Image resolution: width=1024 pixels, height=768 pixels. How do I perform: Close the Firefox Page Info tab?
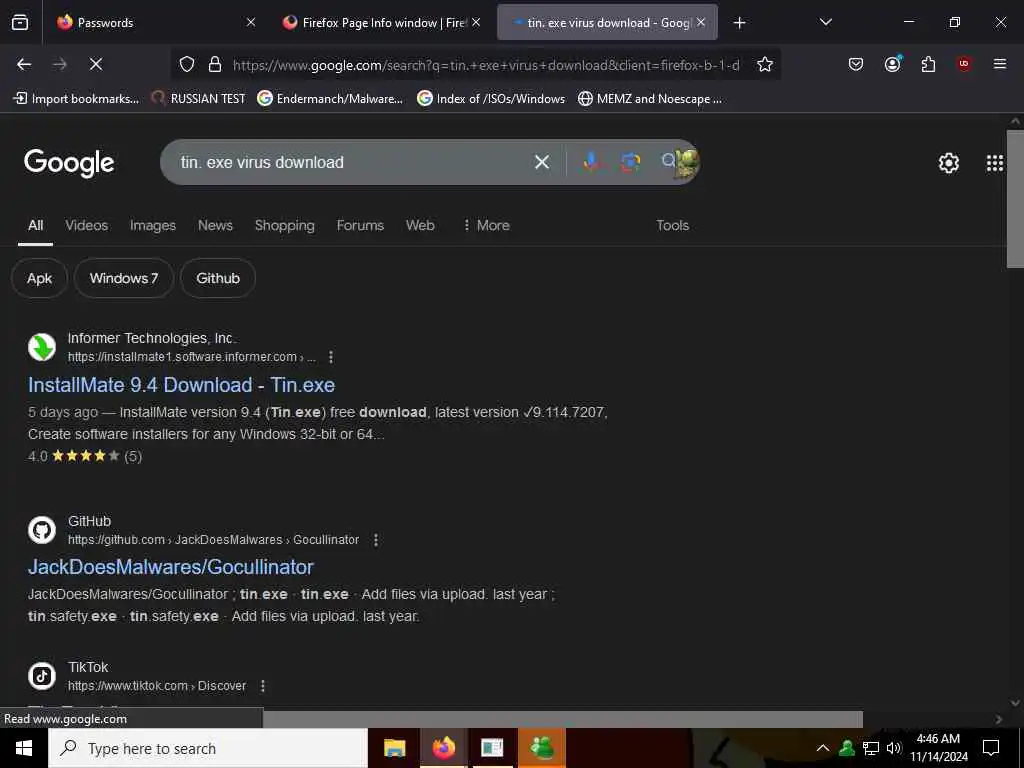pyautogui.click(x=476, y=22)
